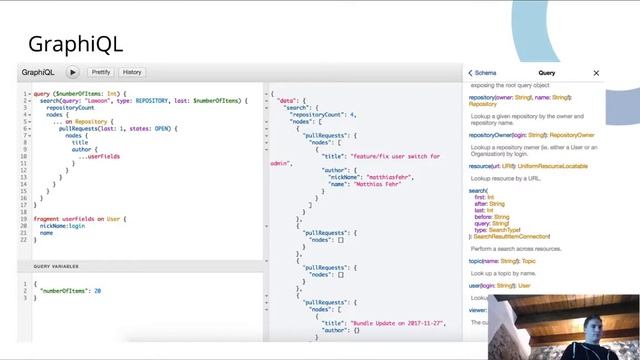Close the documentation explorer panel

click(596, 73)
